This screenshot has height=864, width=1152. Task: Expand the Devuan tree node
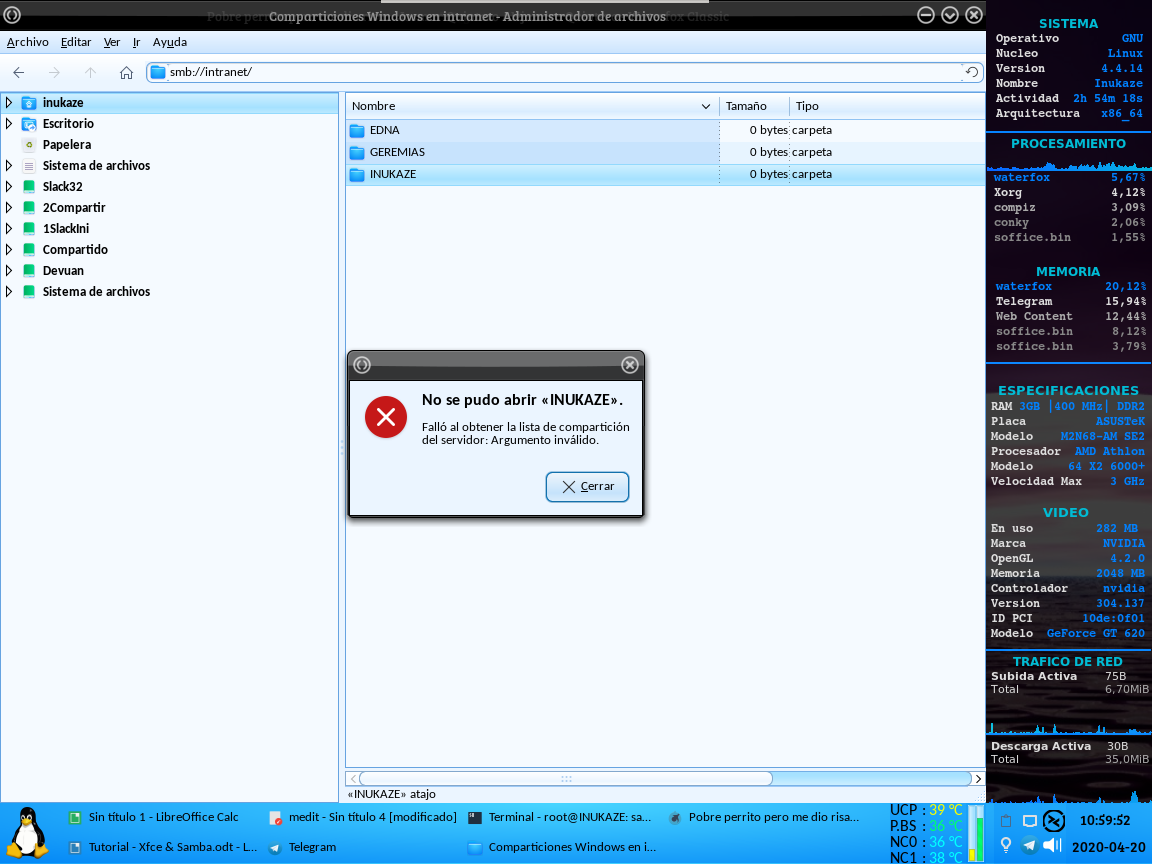click(9, 270)
